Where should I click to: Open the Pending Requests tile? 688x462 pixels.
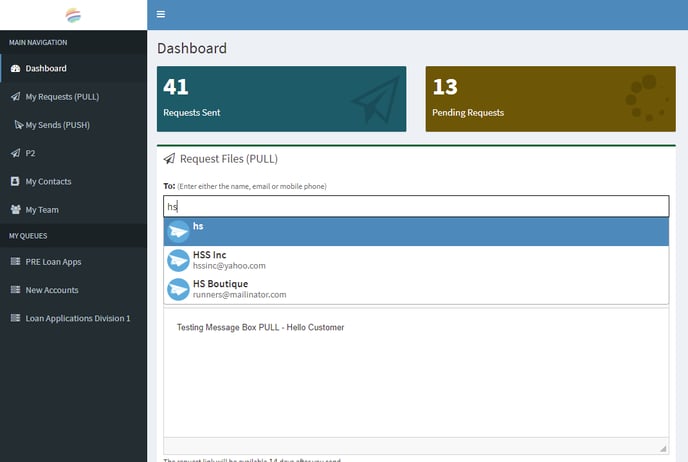(550, 99)
